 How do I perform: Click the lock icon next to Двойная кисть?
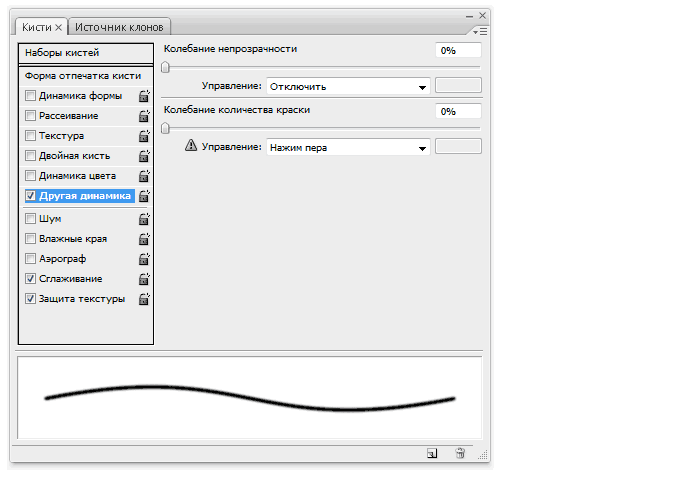(x=144, y=156)
